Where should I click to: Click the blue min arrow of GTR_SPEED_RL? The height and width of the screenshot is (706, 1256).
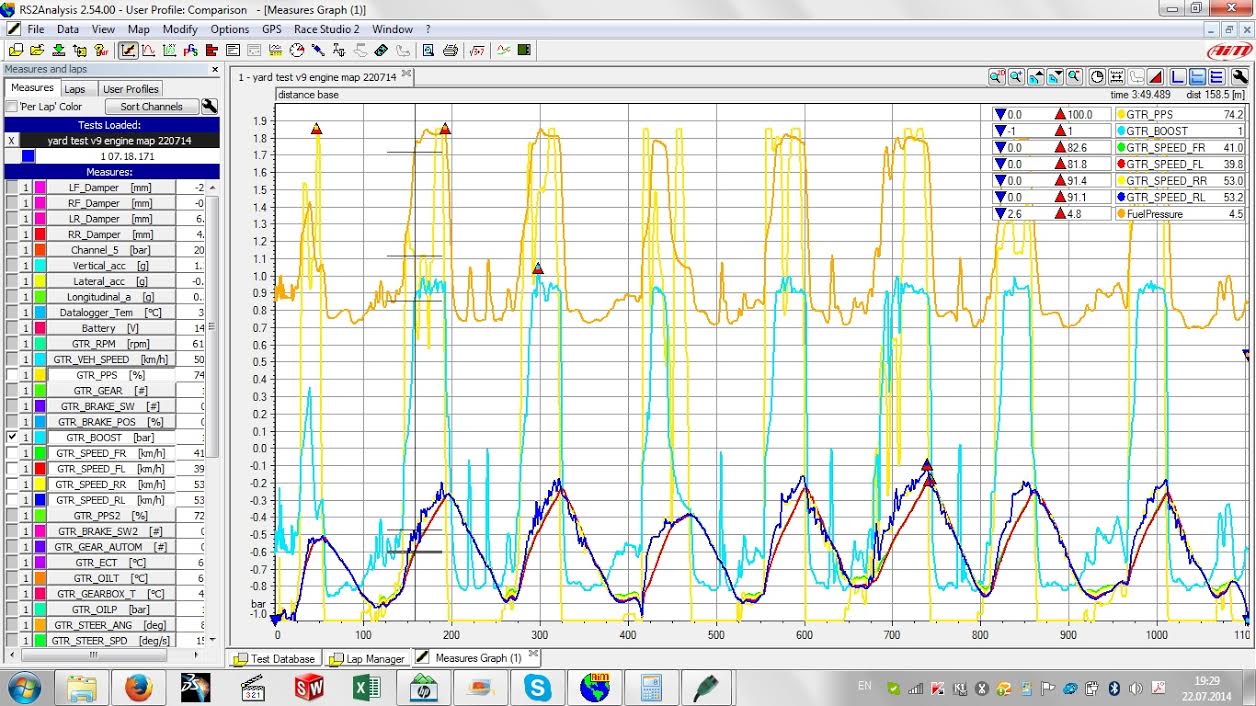1000,197
